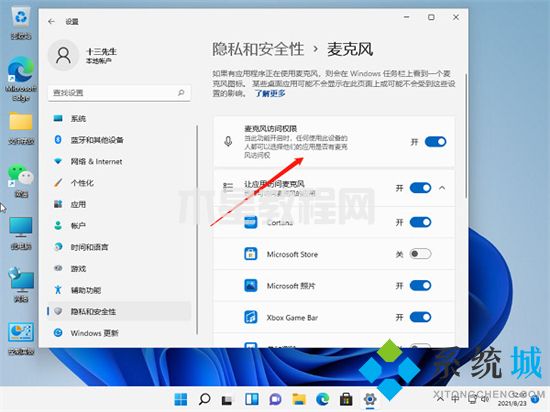Click the 了解更多 link
Image resolution: width=550 pixels, height=412 pixels.
(270, 94)
